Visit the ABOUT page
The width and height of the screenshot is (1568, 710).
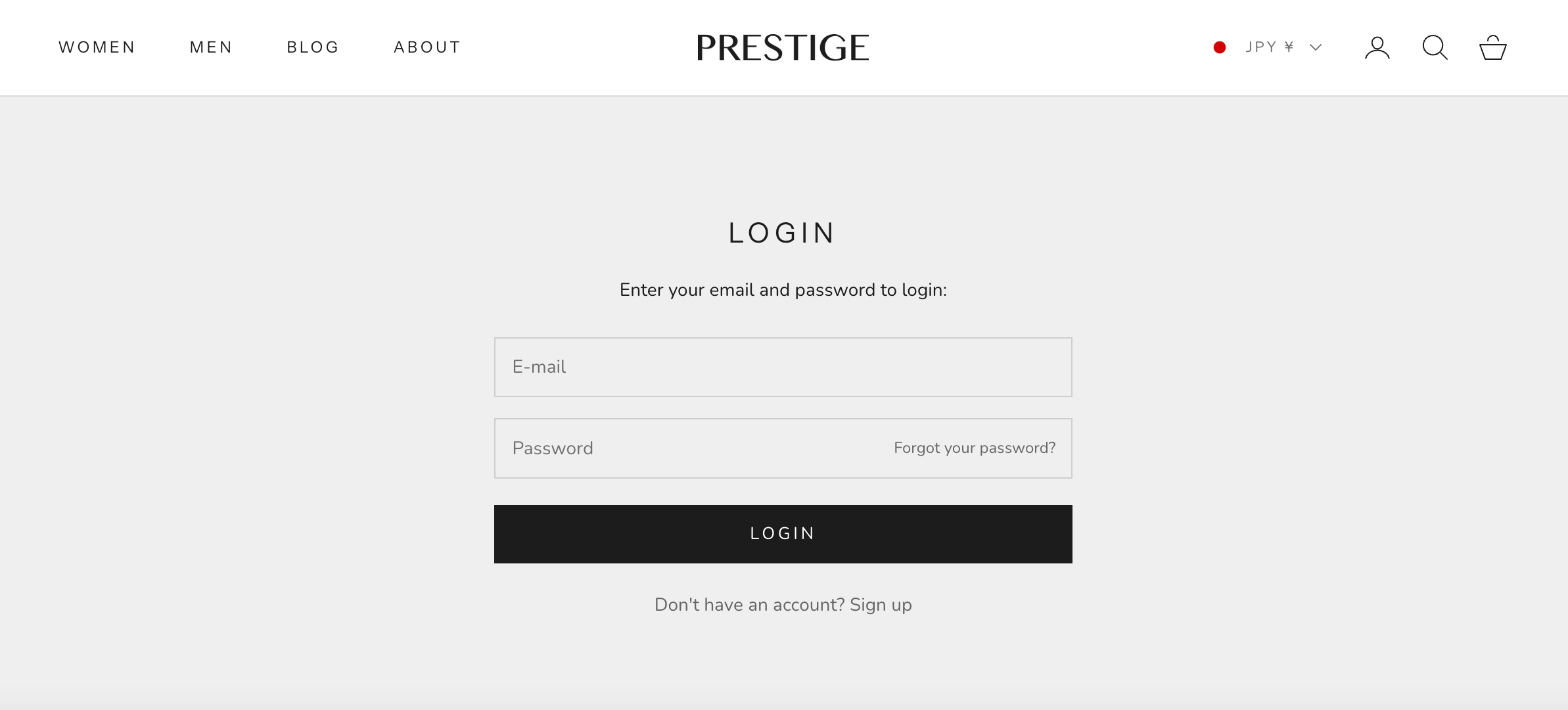click(x=427, y=47)
